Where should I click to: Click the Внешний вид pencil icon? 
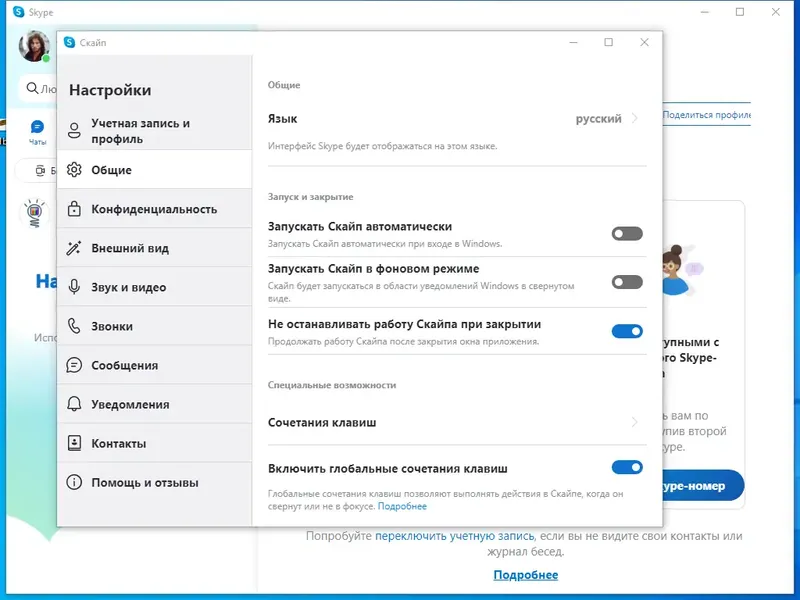(x=76, y=248)
